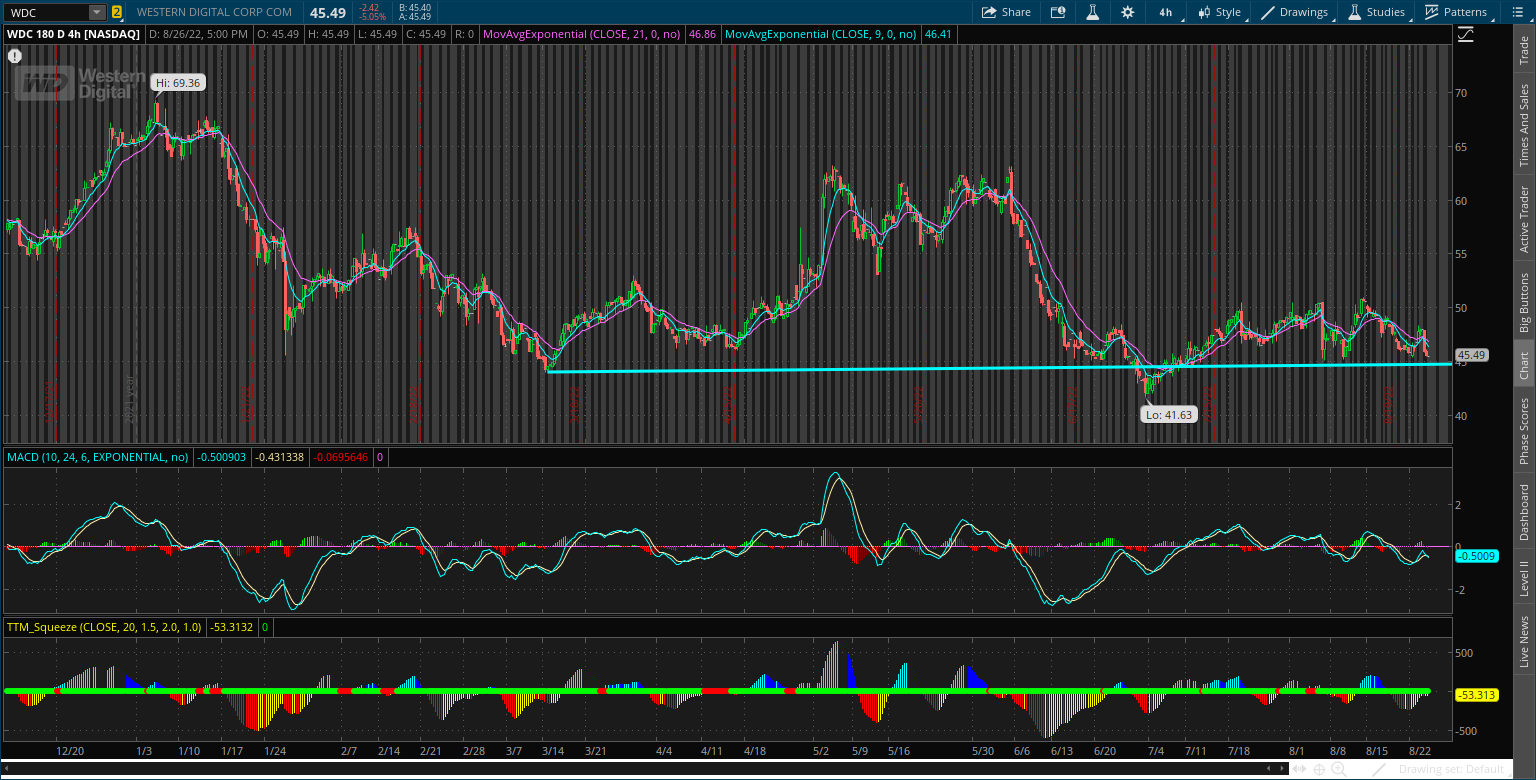Click the -0.431338 MACD signal value
1536x780 pixels.
[x=278, y=457]
